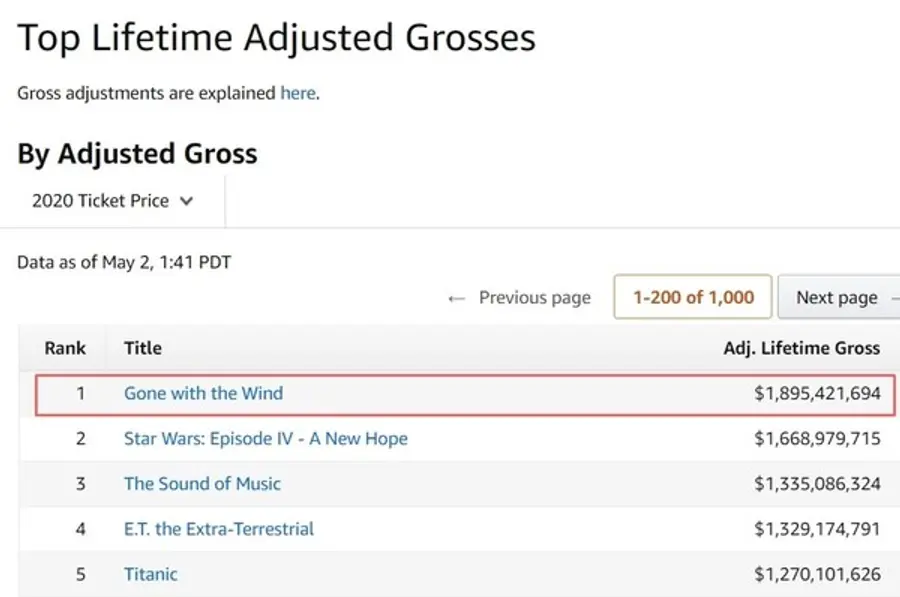Open the 'here' gross adjustments link
Image resolution: width=900 pixels, height=597 pixels.
pos(298,93)
